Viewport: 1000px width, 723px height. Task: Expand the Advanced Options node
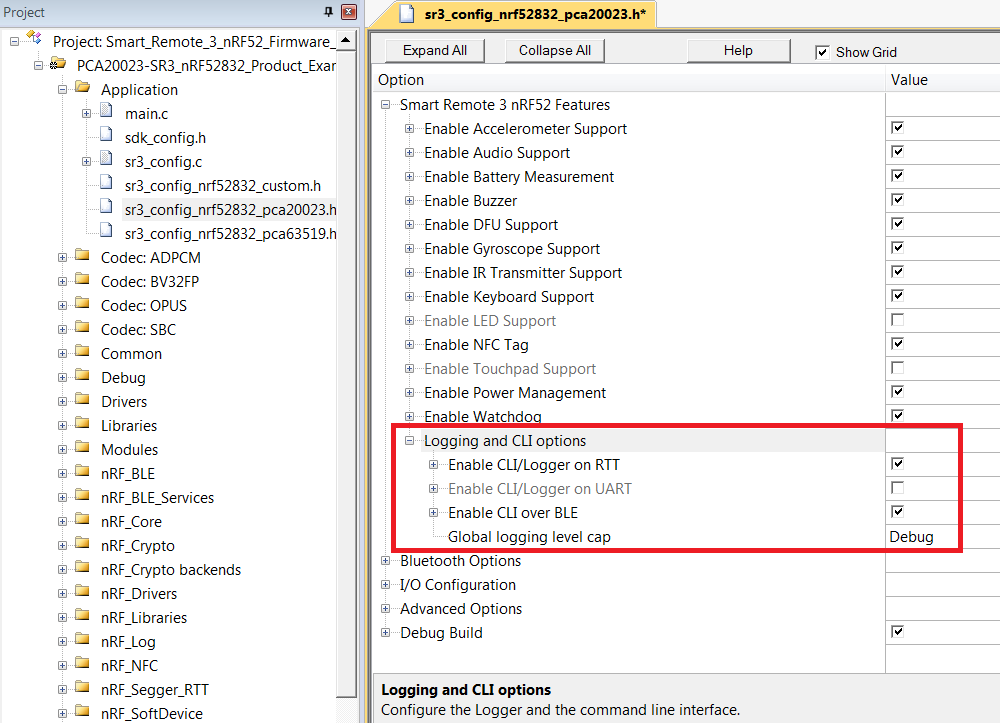385,609
